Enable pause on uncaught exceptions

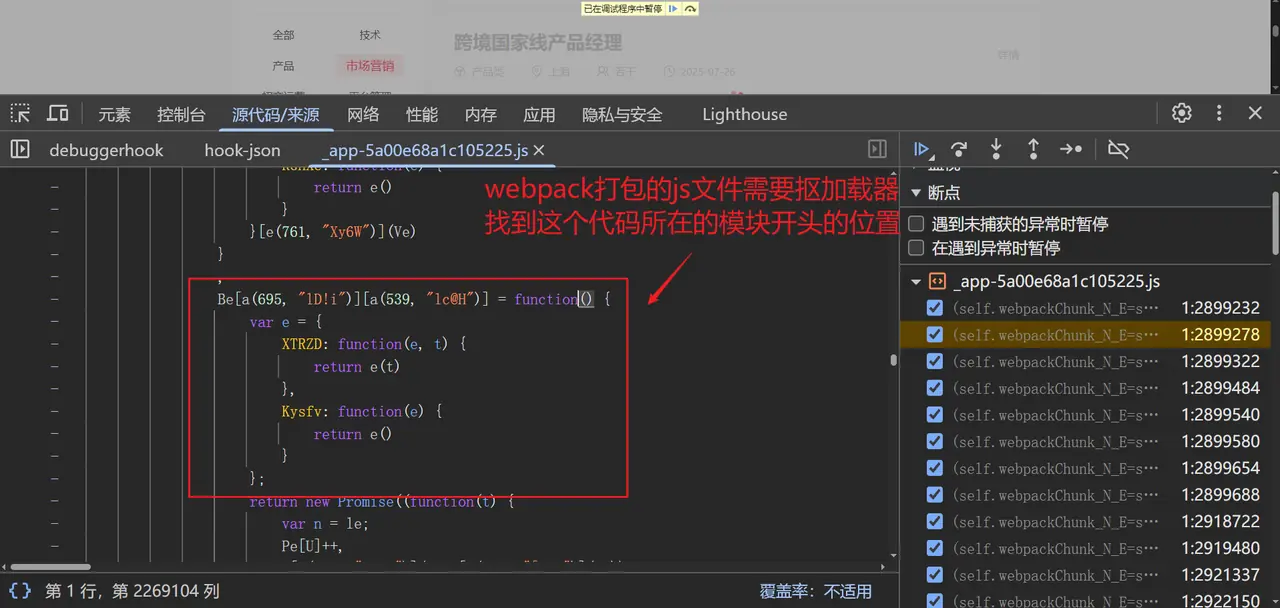916,224
